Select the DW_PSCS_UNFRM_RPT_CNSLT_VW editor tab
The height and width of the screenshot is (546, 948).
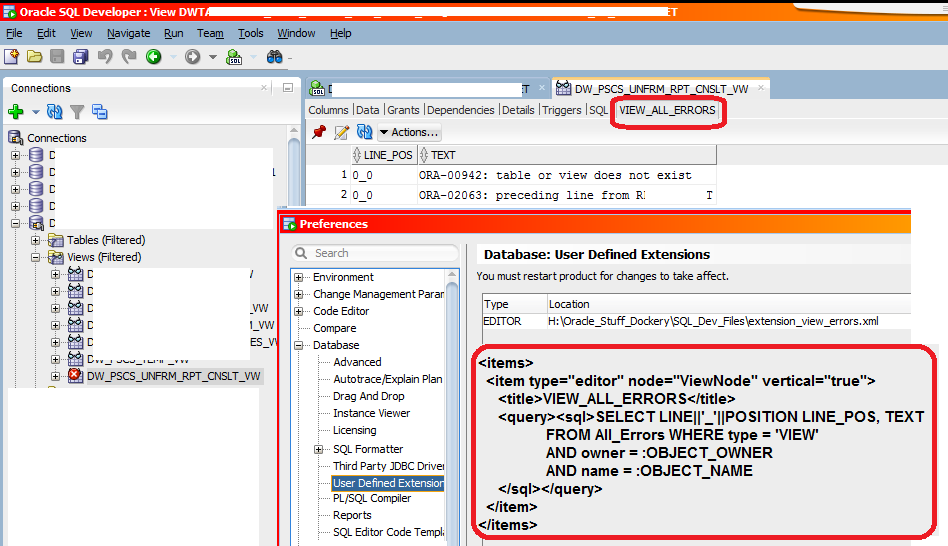(x=660, y=89)
